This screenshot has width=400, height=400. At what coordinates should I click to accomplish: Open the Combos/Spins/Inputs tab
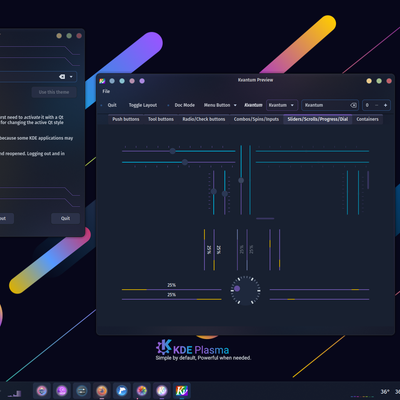[x=256, y=119]
